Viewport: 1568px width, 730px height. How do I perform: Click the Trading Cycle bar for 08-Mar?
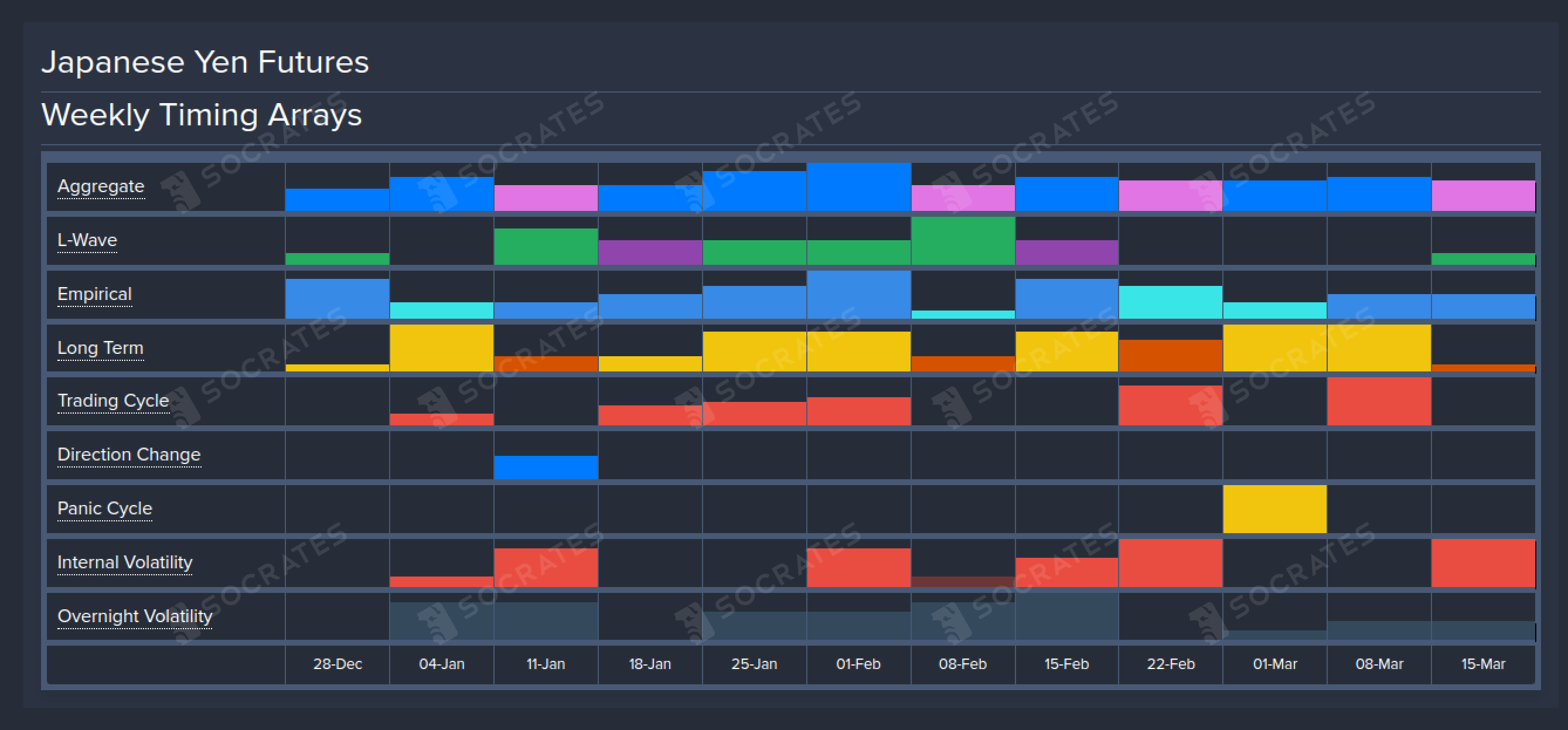[x=1379, y=401]
